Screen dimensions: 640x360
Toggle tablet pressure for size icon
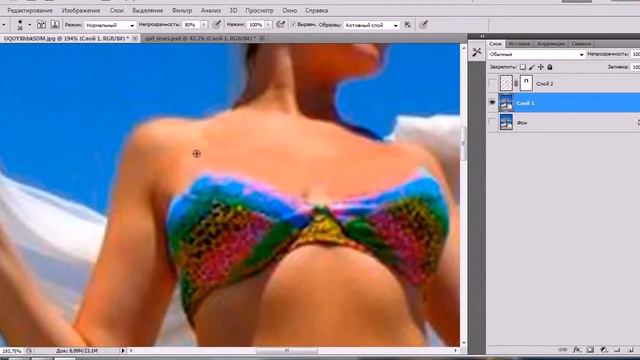pyautogui.click(x=423, y=25)
